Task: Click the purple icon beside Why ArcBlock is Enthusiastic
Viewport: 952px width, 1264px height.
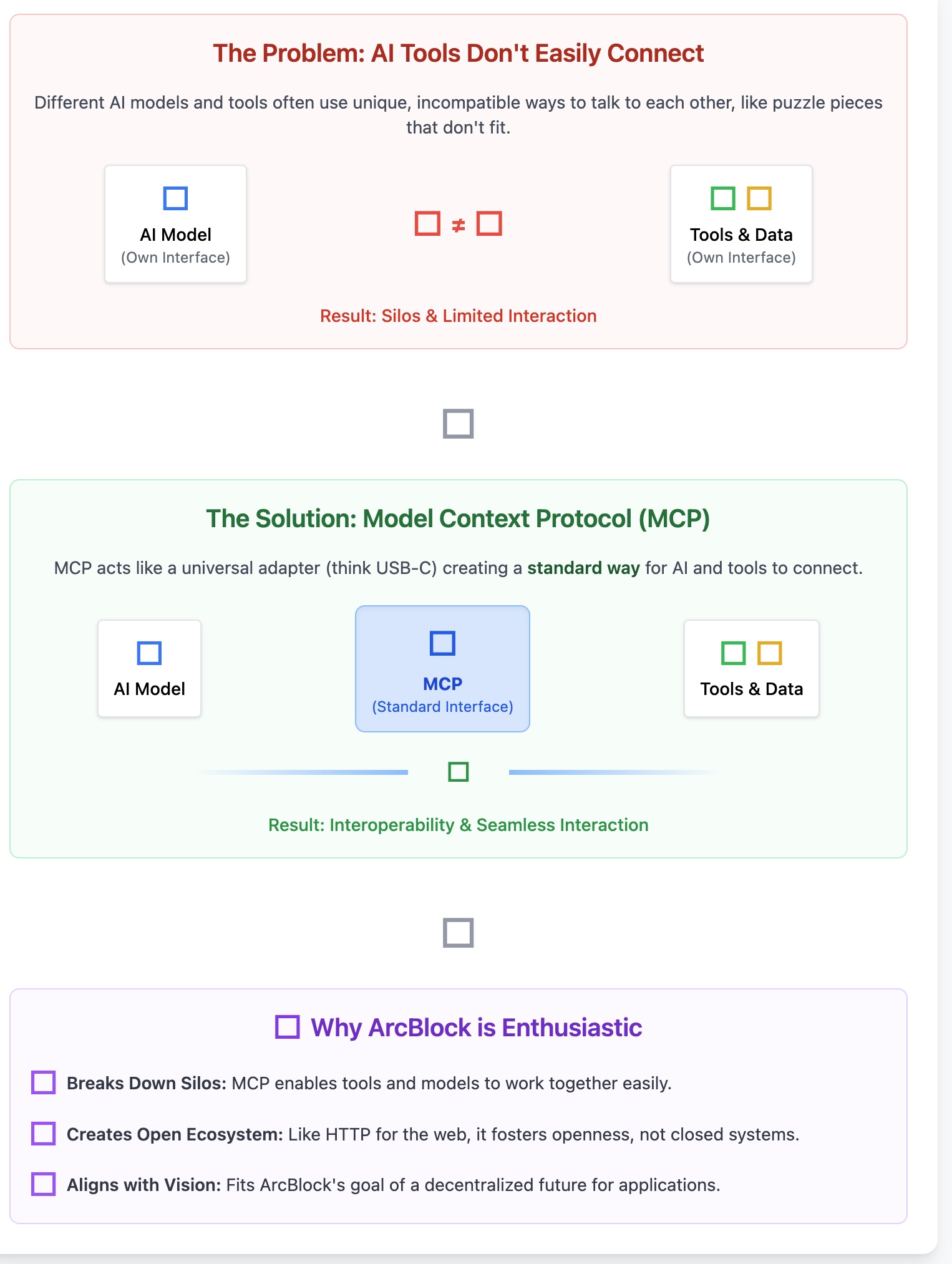Action: coord(288,1027)
